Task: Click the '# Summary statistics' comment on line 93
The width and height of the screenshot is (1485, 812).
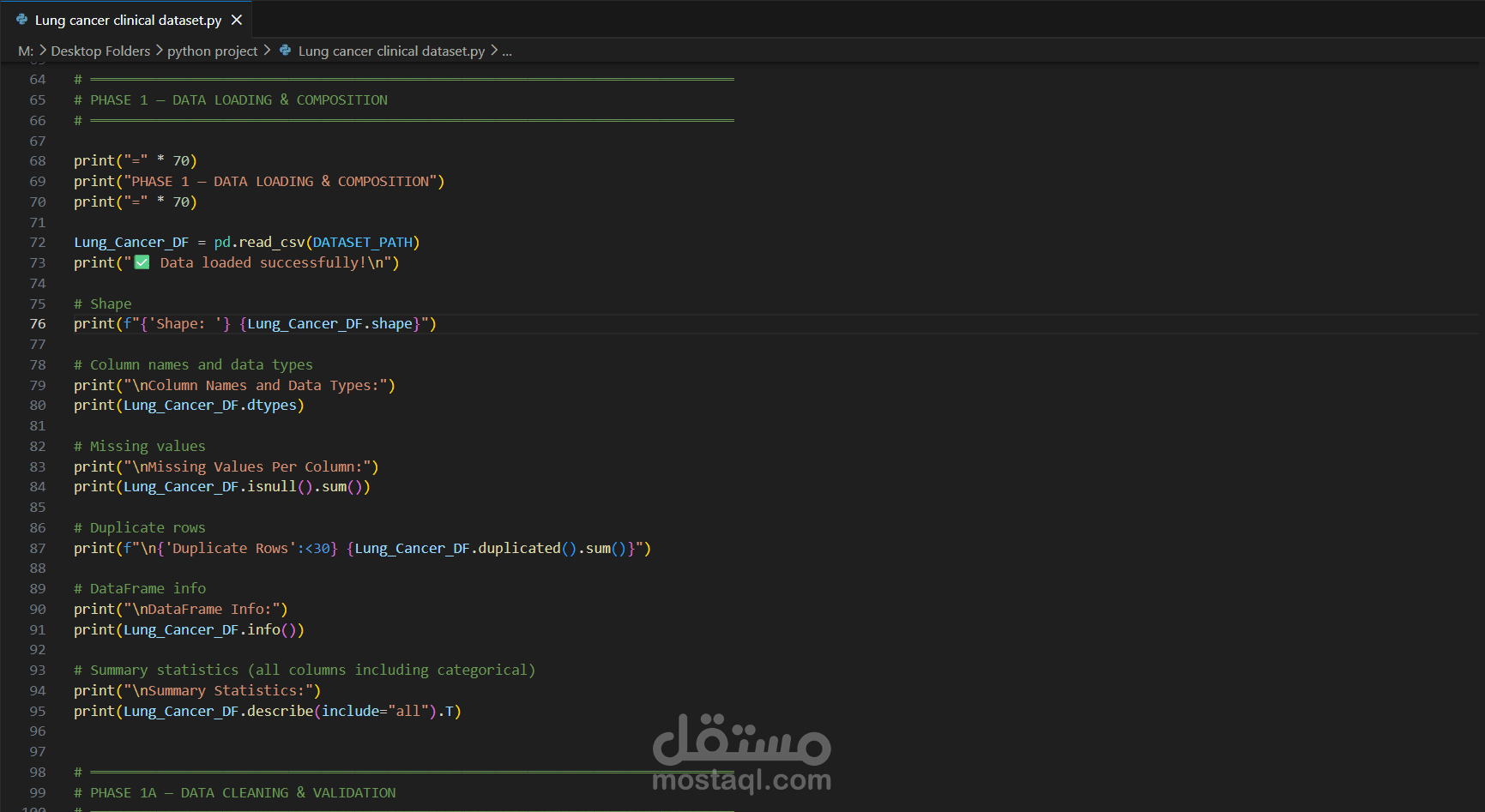Action: click(x=305, y=671)
